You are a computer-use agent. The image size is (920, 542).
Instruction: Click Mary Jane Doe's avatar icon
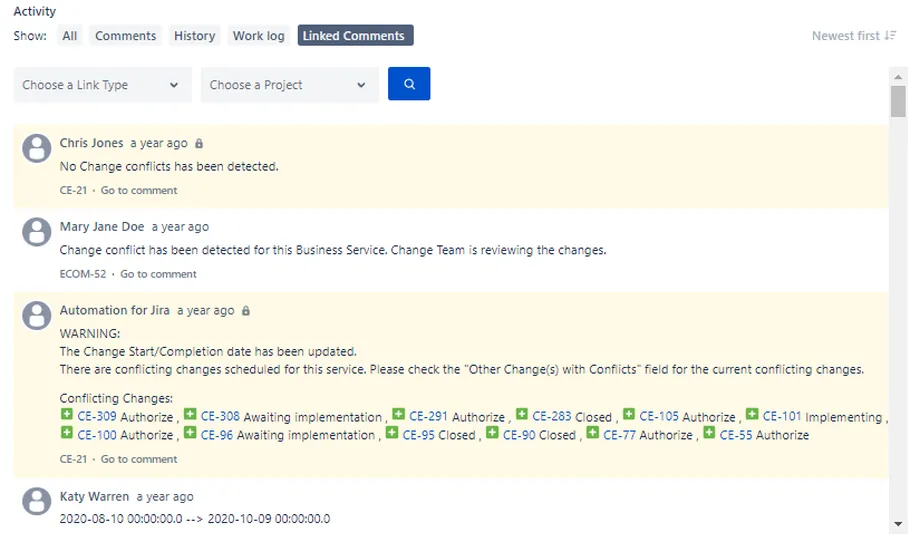click(37, 232)
